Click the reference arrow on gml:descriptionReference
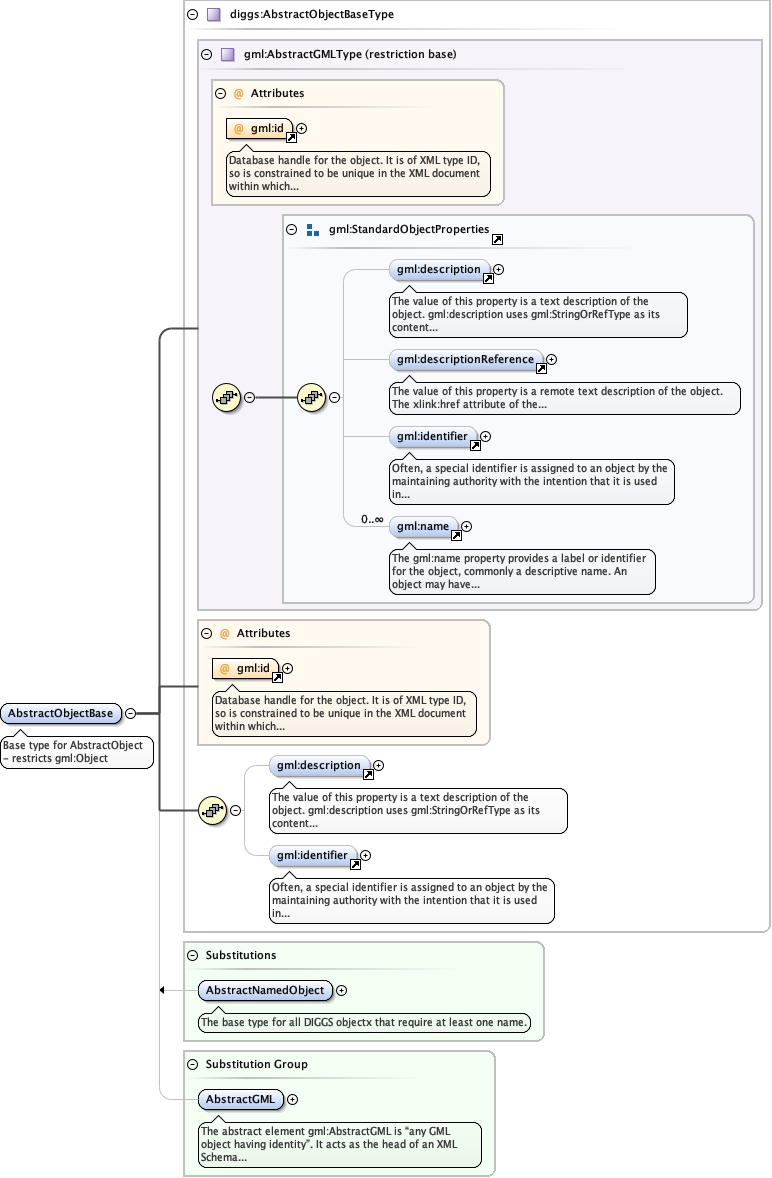 (541, 369)
